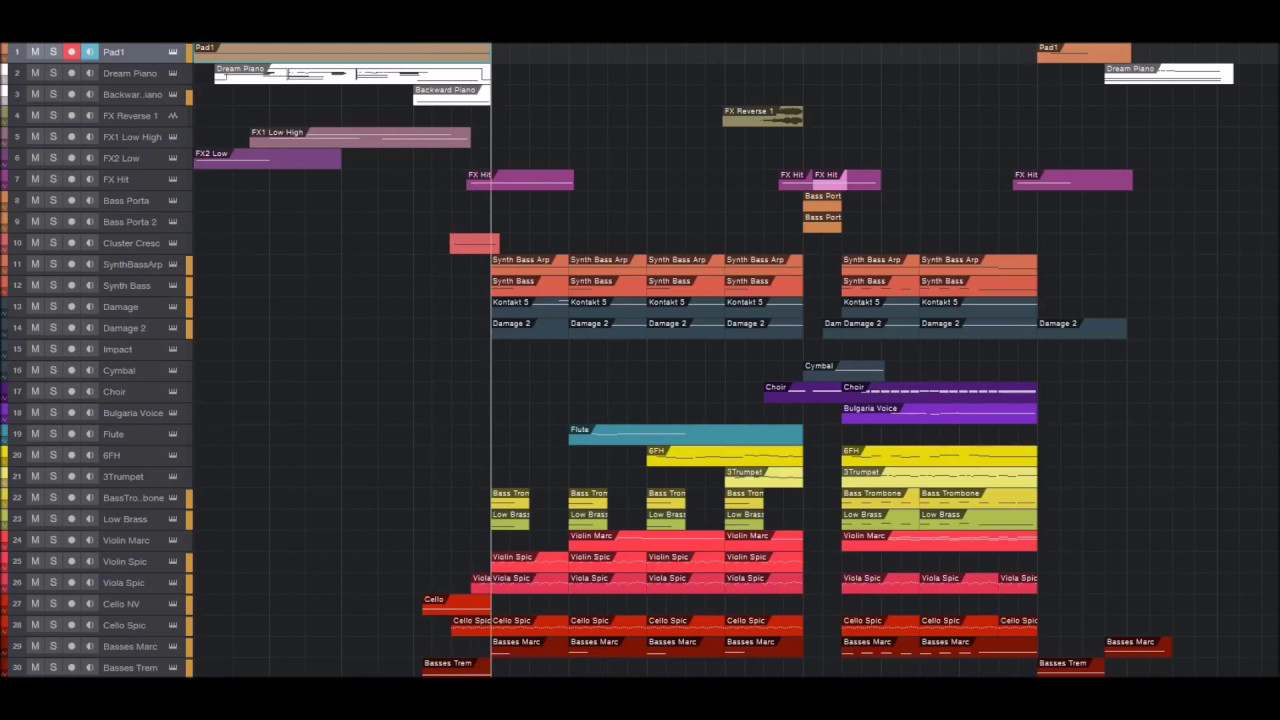
Task: Solo the SynthBassArp track
Action: [x=53, y=264]
